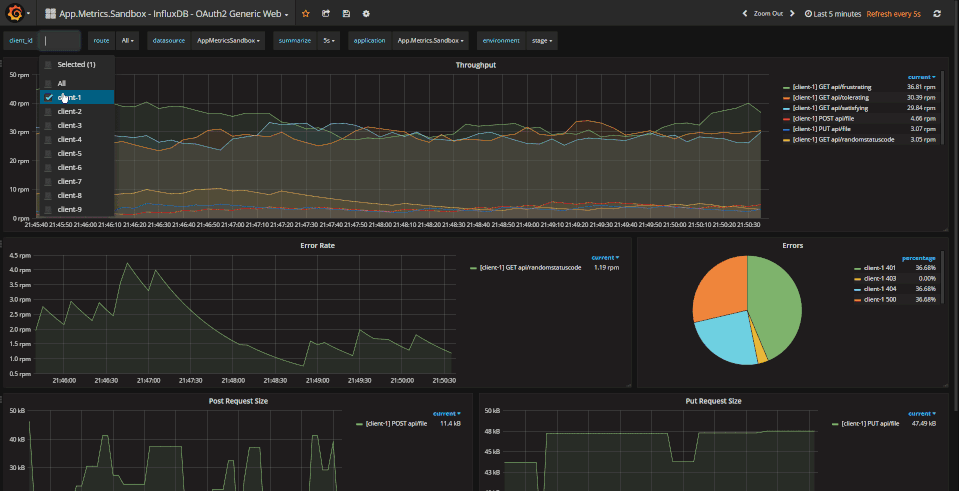The width and height of the screenshot is (959, 491).
Task: Save the dashboard with disk icon
Action: pos(346,14)
